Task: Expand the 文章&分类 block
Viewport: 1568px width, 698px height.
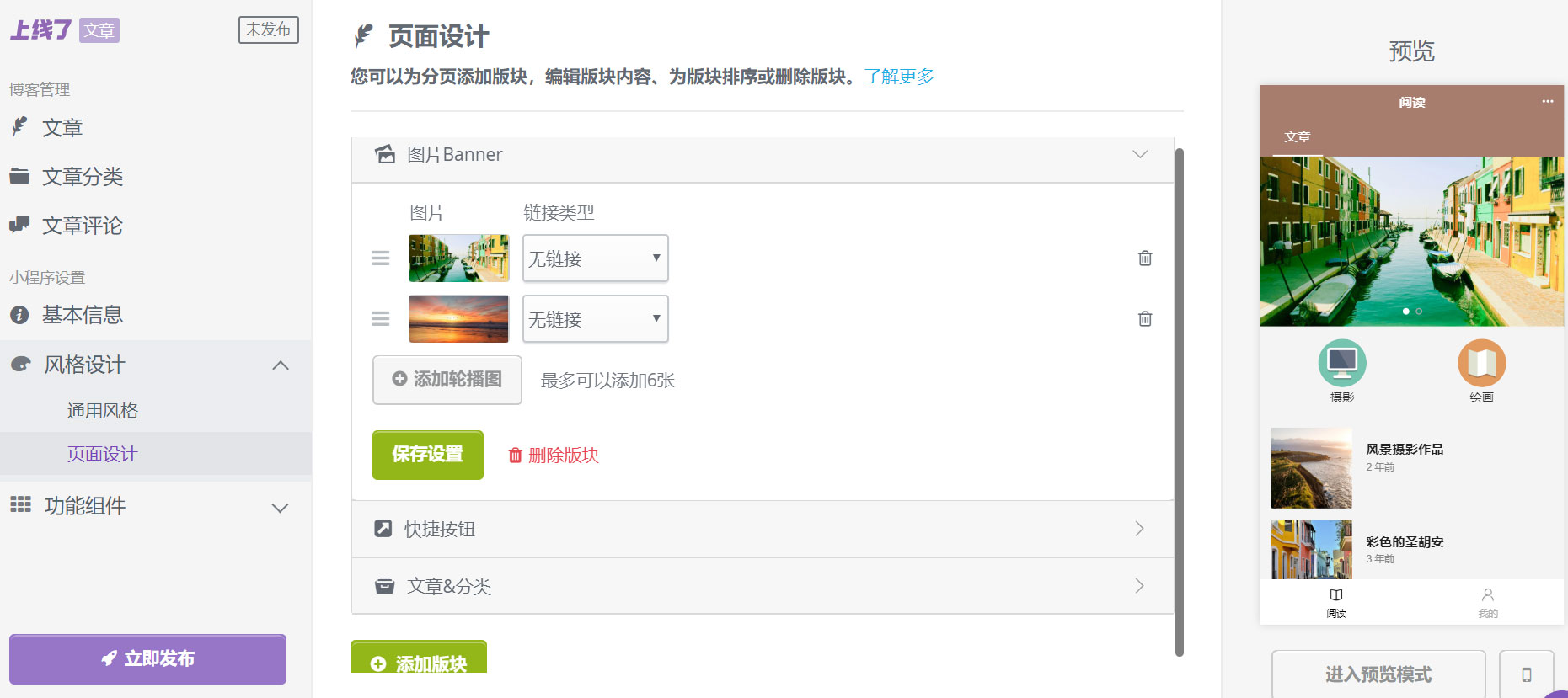Action: [1139, 586]
